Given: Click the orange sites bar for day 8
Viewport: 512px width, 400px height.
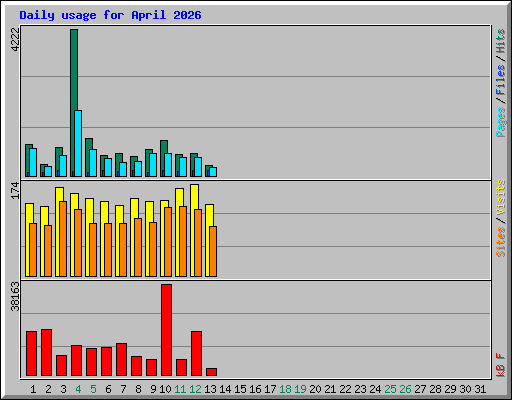Looking at the screenshot, I should coord(138,247).
